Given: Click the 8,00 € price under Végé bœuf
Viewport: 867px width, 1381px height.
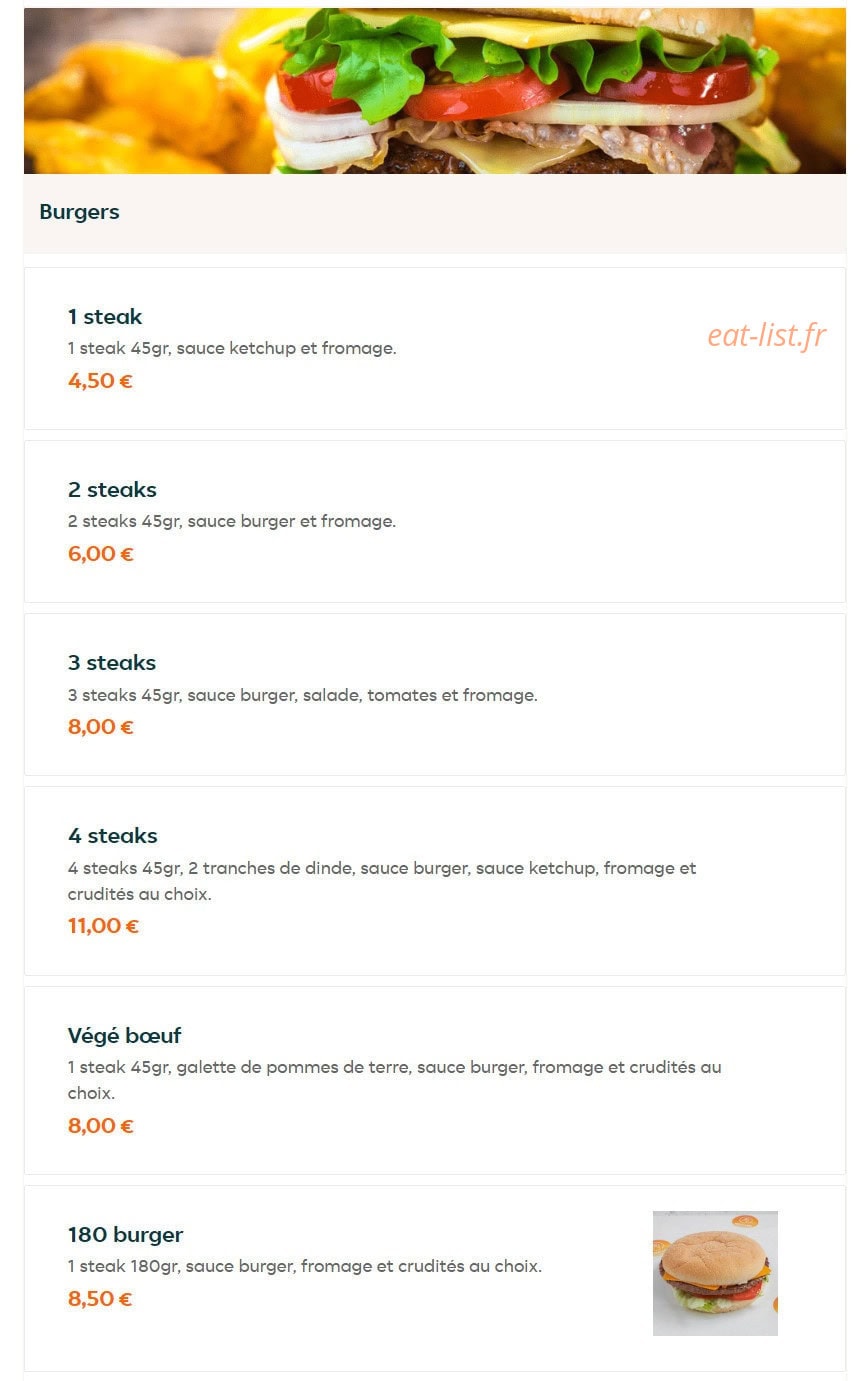Looking at the screenshot, I should (100, 1126).
